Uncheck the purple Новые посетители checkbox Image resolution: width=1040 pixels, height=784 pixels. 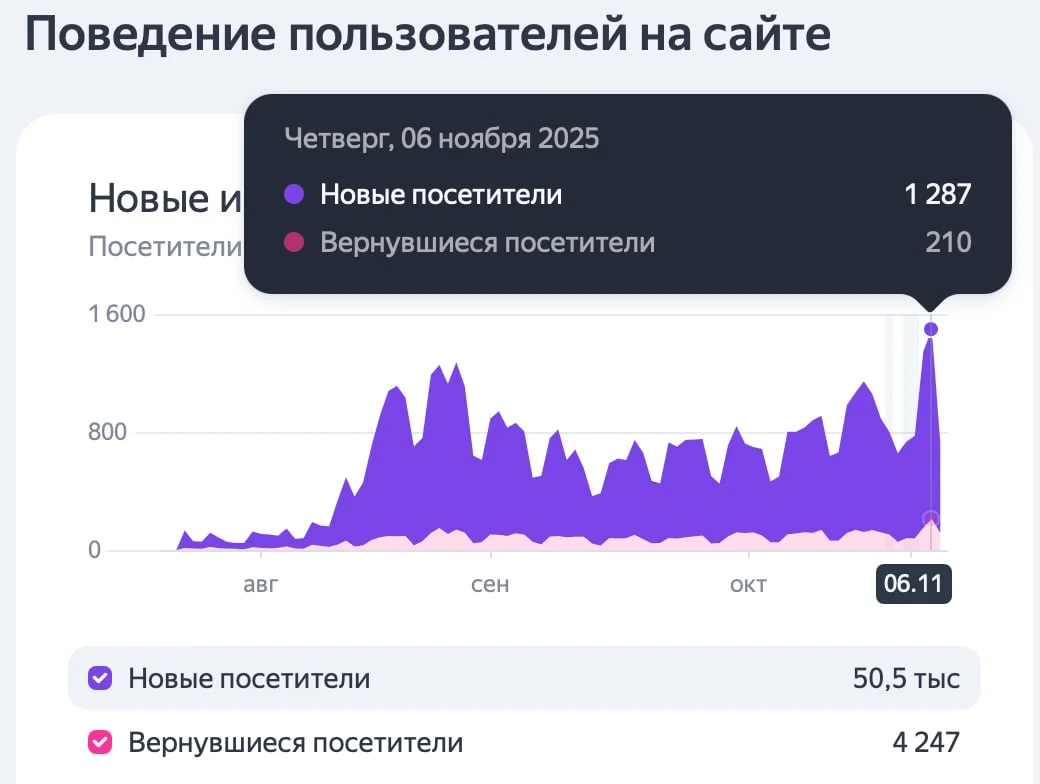pos(100,679)
